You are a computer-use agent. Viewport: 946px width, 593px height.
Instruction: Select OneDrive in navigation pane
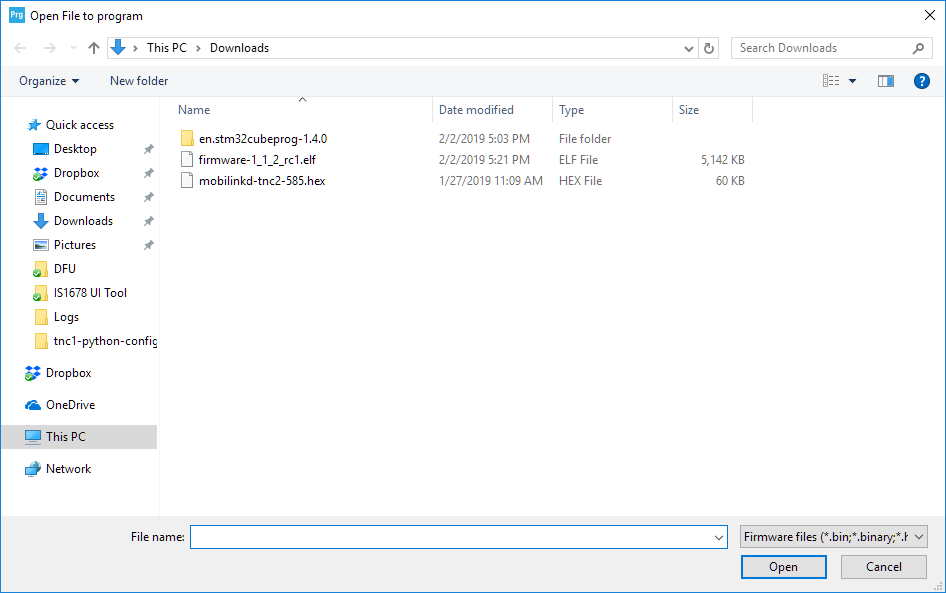coord(70,405)
